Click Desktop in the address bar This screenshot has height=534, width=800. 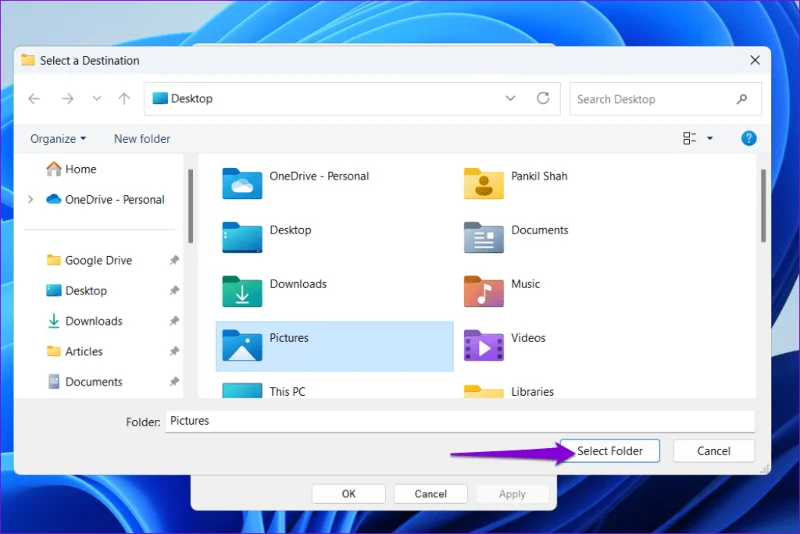(x=191, y=98)
